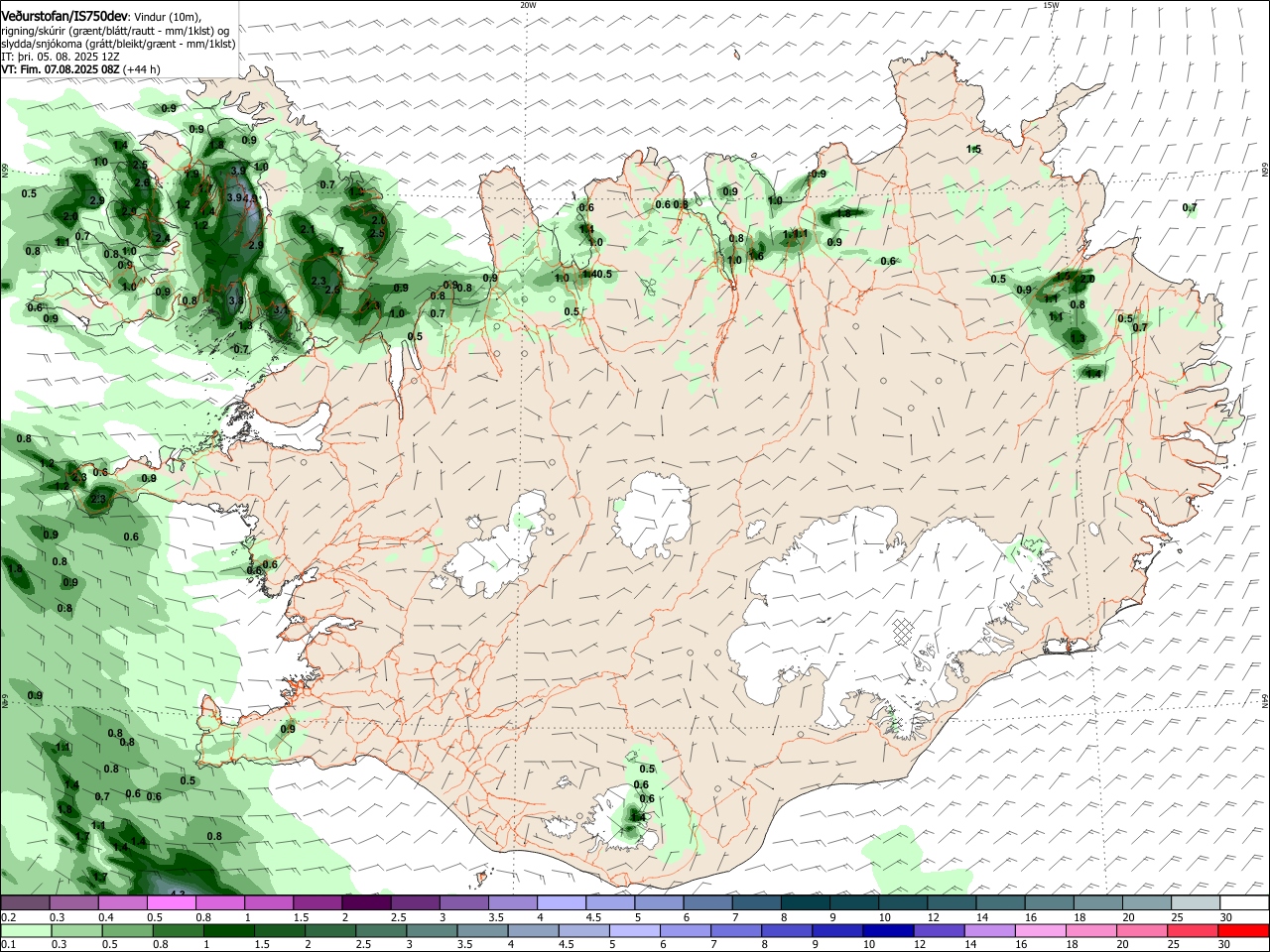Viewport: 1270px width, 952px height.
Task: Pick the bright red lower legend swatch at 30
Action: pyautogui.click(x=1244, y=931)
